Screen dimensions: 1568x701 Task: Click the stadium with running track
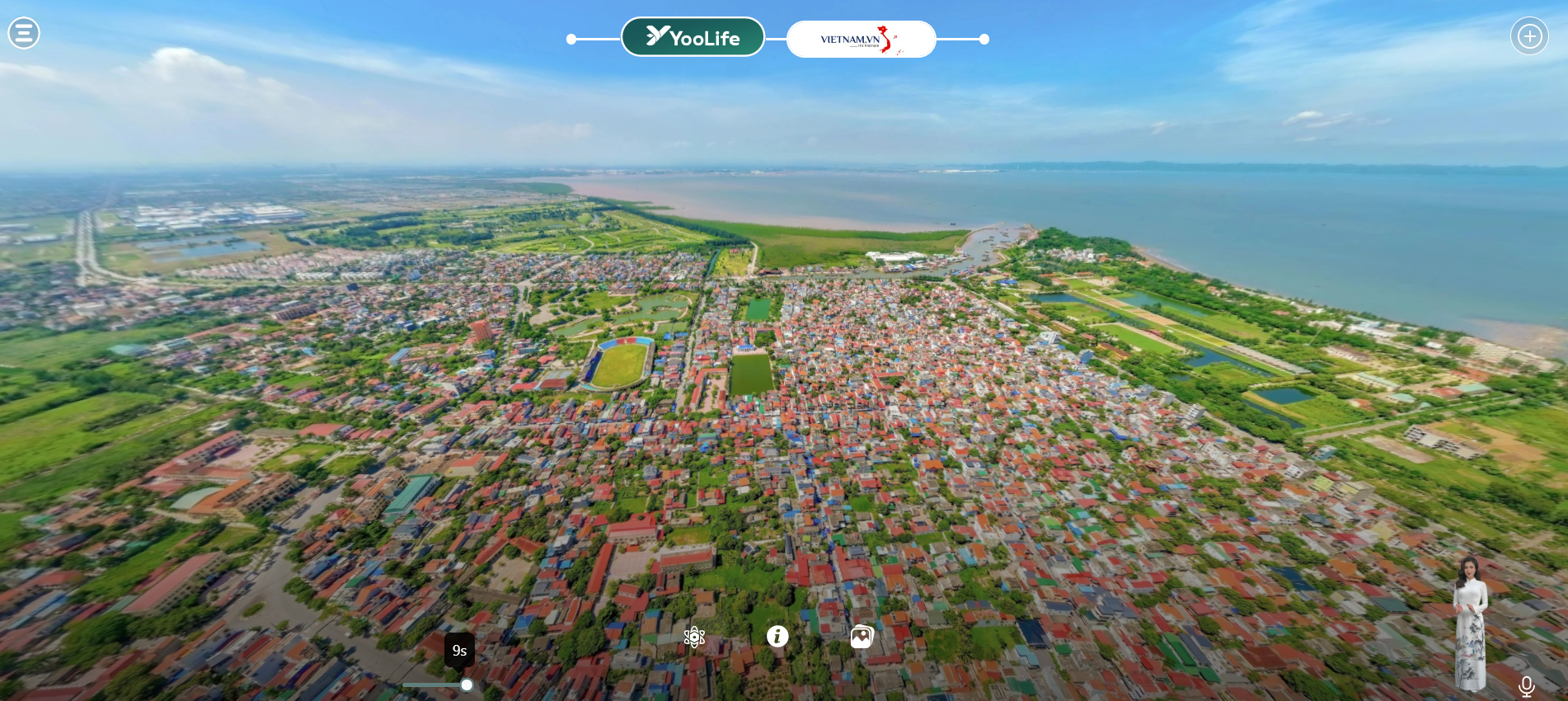619,364
